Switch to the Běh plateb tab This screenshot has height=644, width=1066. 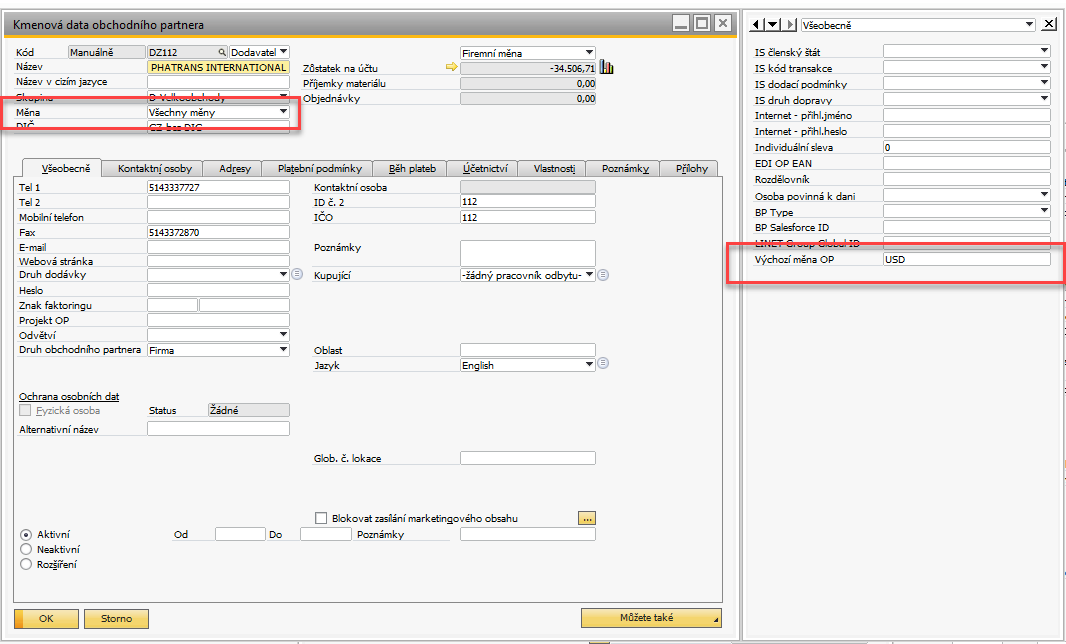pyautogui.click(x=412, y=169)
